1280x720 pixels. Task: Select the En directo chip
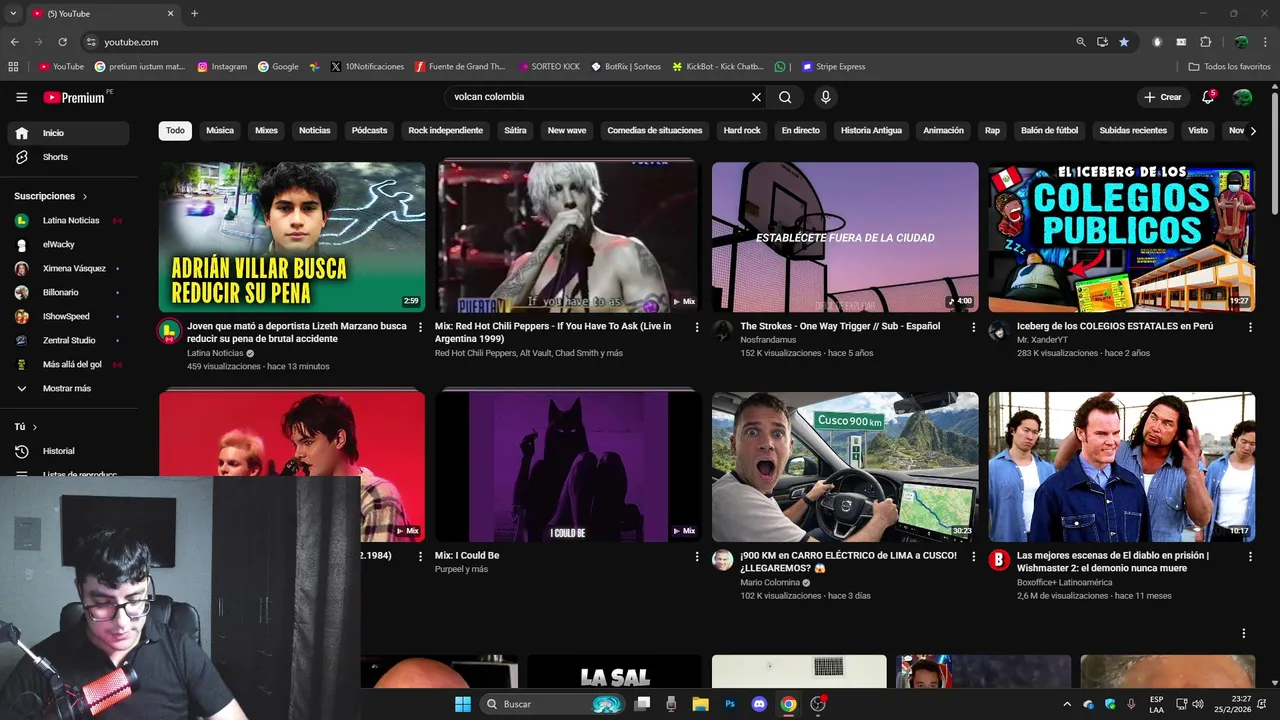tap(800, 130)
